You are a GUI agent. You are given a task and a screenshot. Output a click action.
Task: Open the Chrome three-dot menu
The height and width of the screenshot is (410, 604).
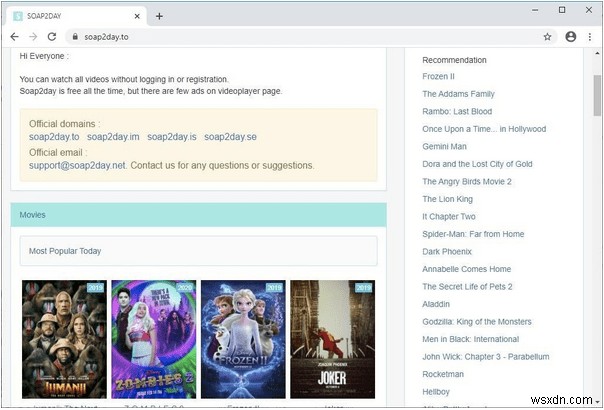pyautogui.click(x=590, y=37)
